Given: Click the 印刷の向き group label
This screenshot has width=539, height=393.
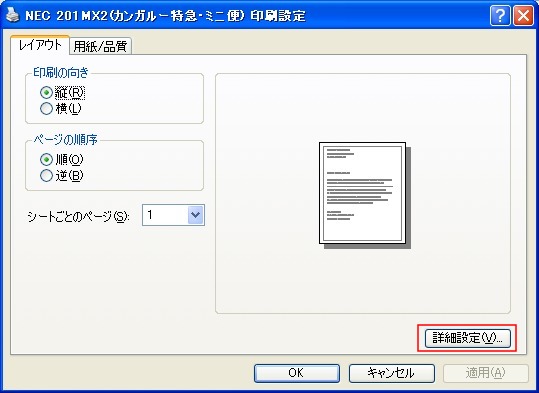Looking at the screenshot, I should (x=61, y=73).
